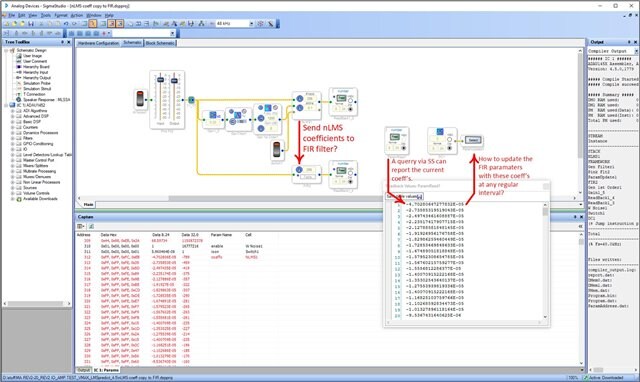Viewport: 640px width, 382px height.
Task: Click the Save project toolbar icon
Action: click(31, 24)
